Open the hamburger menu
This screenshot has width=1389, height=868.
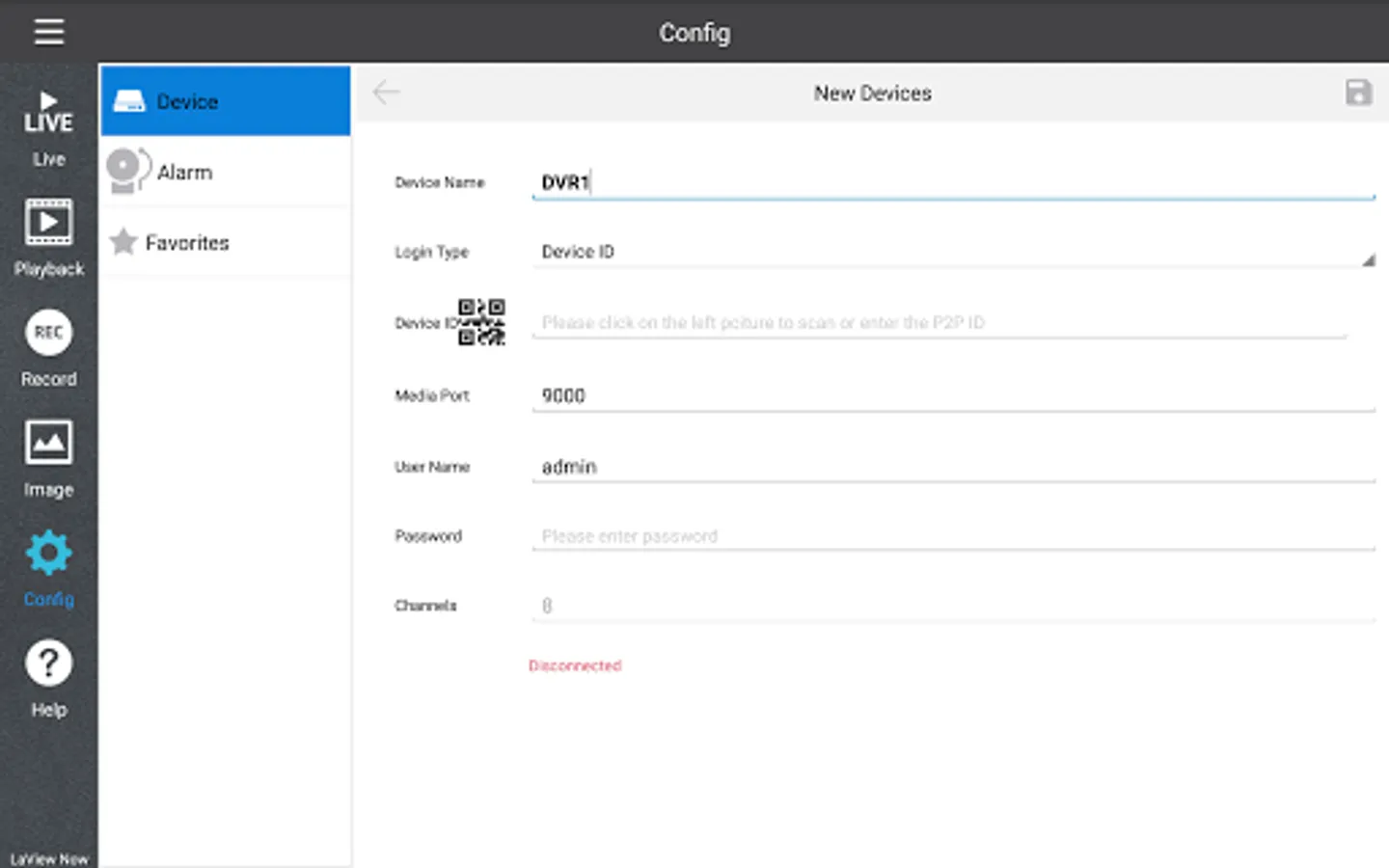49,32
